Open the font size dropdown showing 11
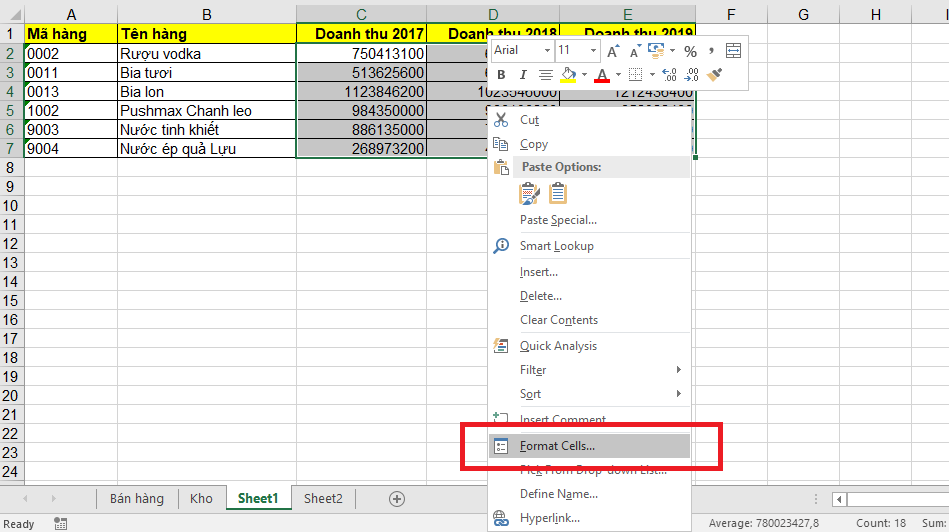 coord(592,50)
